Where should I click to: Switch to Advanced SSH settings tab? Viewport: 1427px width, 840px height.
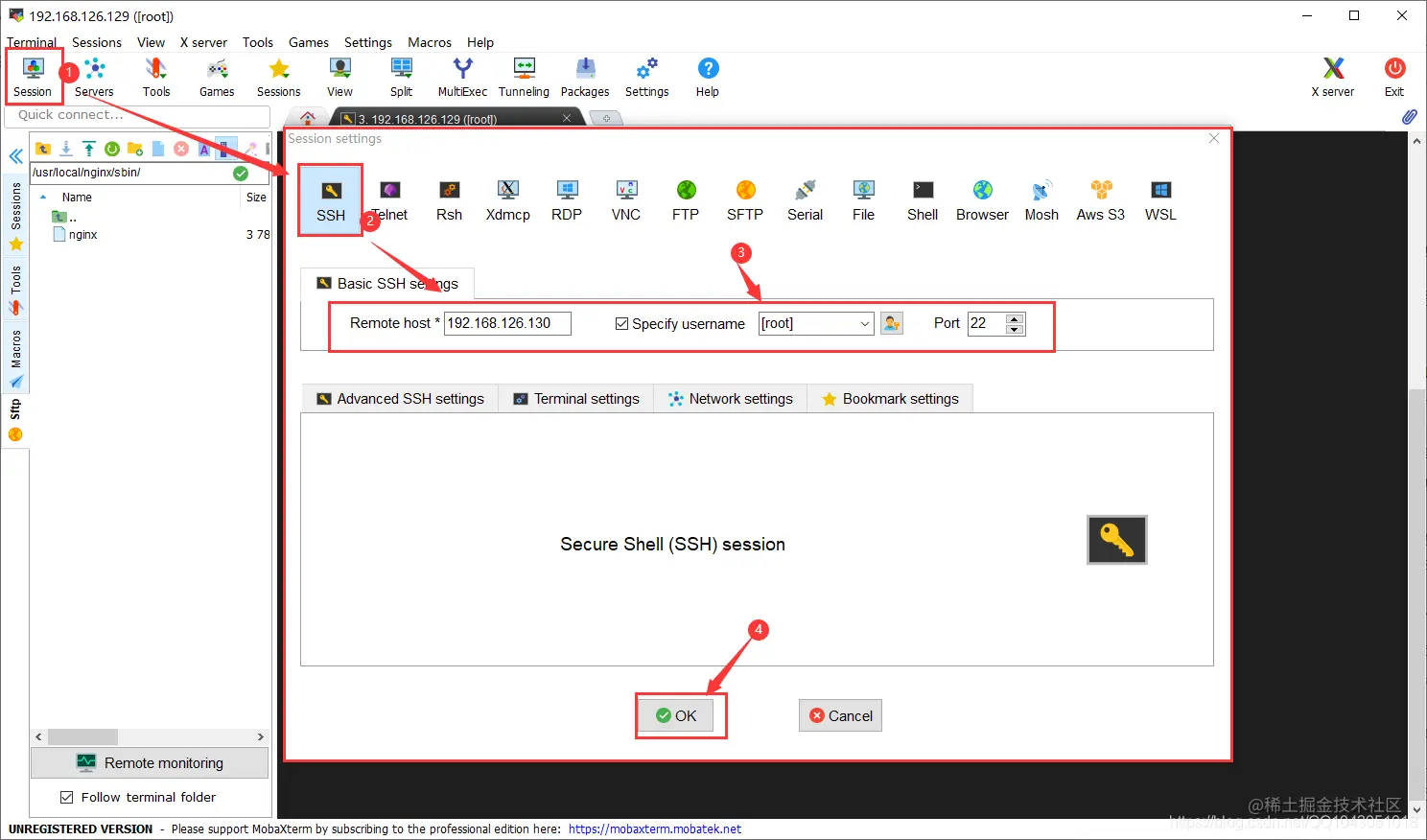point(401,399)
